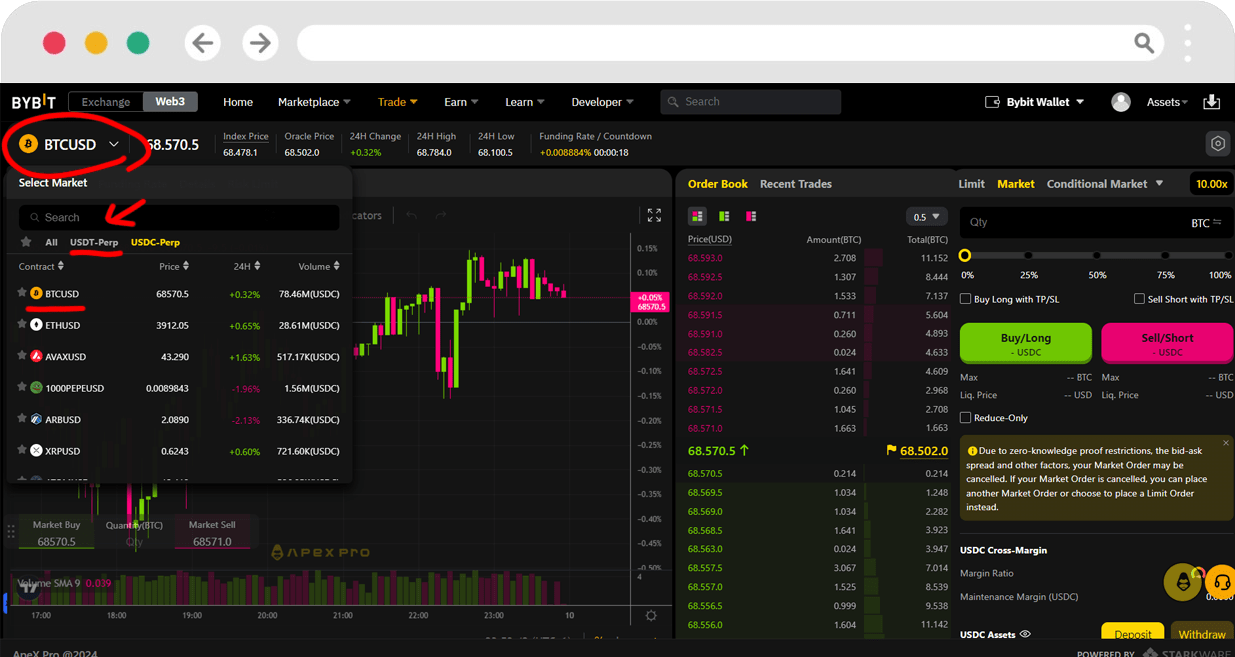Screen dimensions: 1235x657
Task: Enable Buy Long with TP/SL checkbox
Action: pyautogui.click(x=966, y=299)
